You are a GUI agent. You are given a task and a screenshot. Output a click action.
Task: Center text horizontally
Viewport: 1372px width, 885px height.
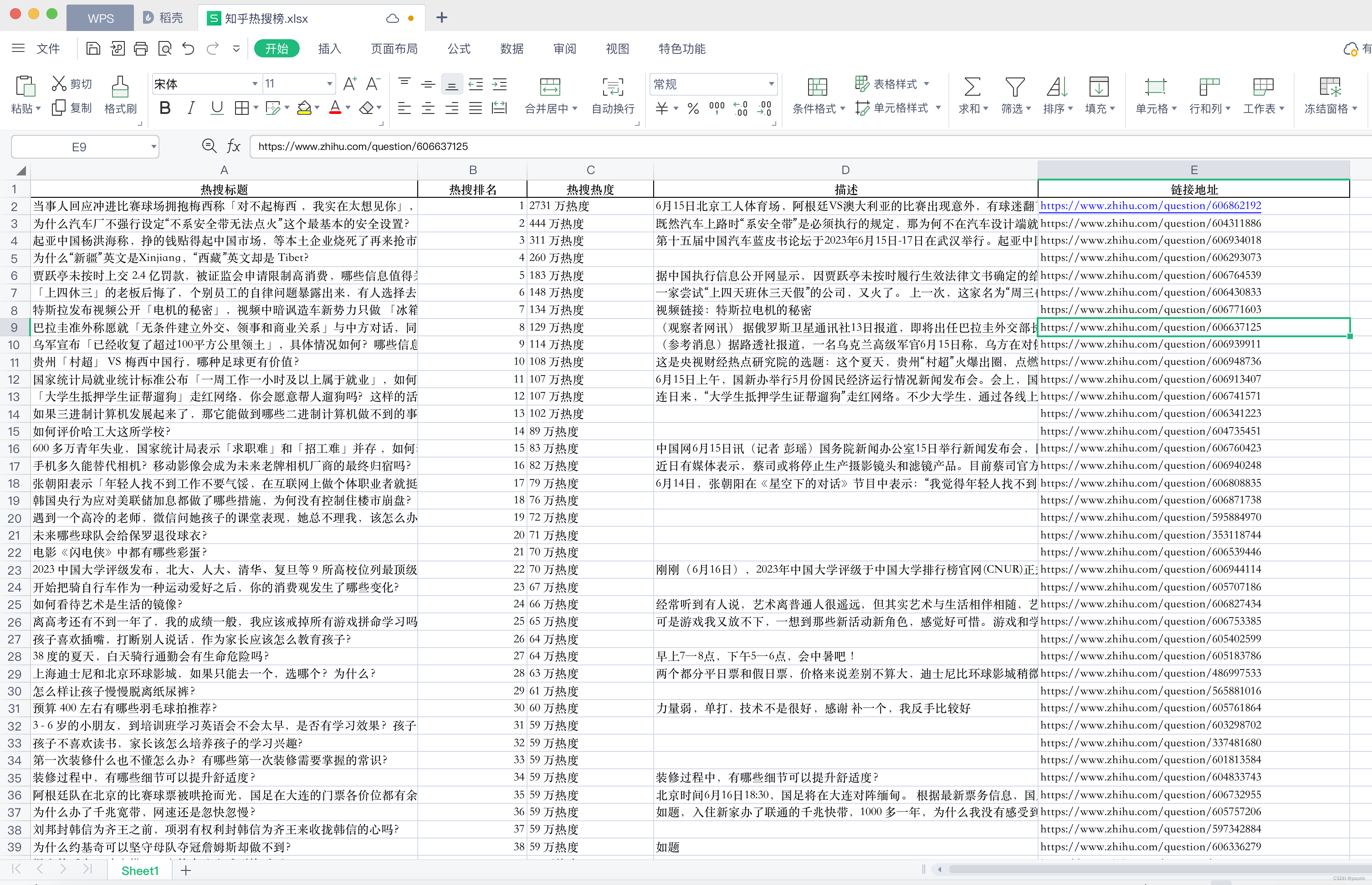(x=428, y=108)
